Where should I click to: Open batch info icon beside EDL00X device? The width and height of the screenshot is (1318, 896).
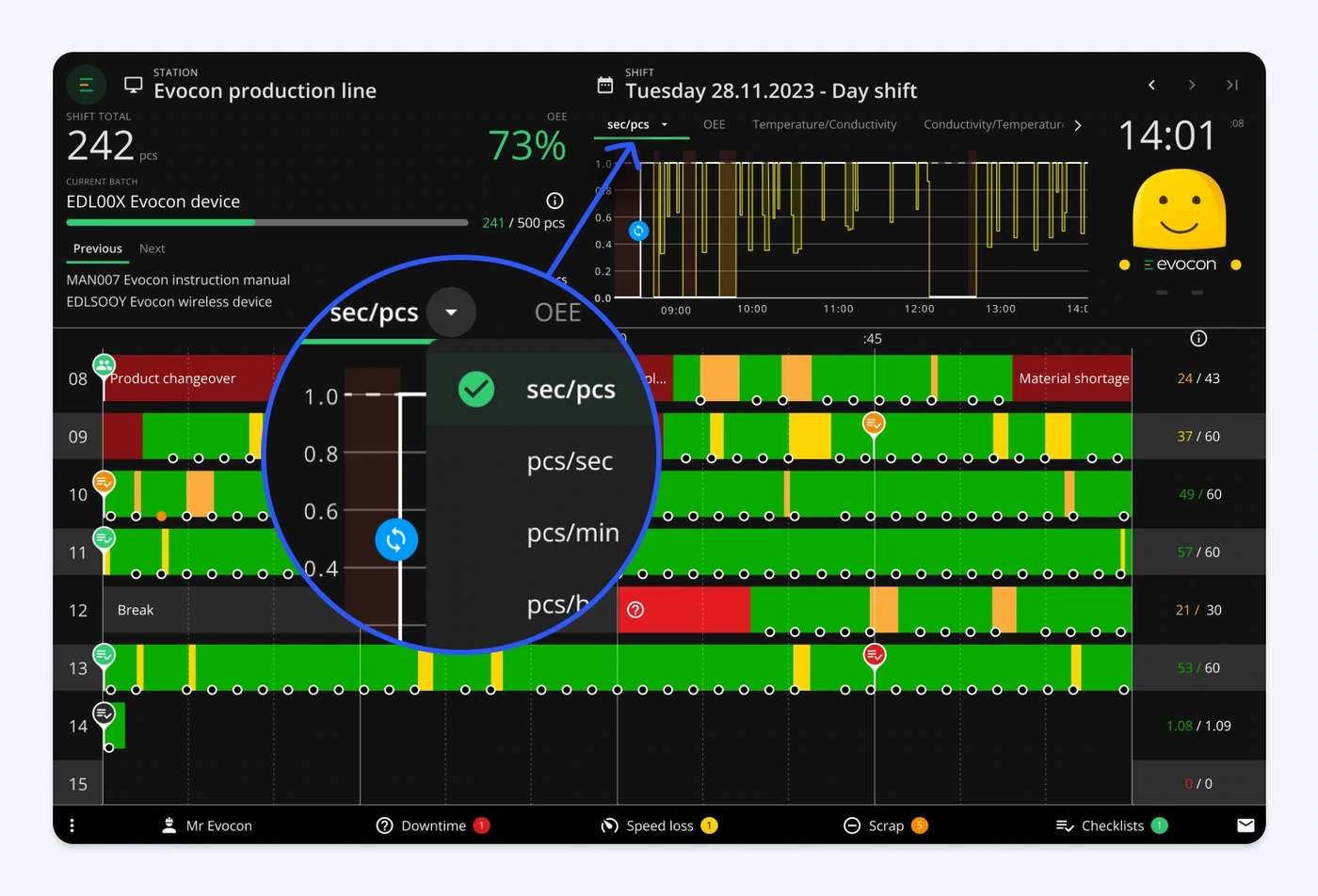click(x=555, y=200)
